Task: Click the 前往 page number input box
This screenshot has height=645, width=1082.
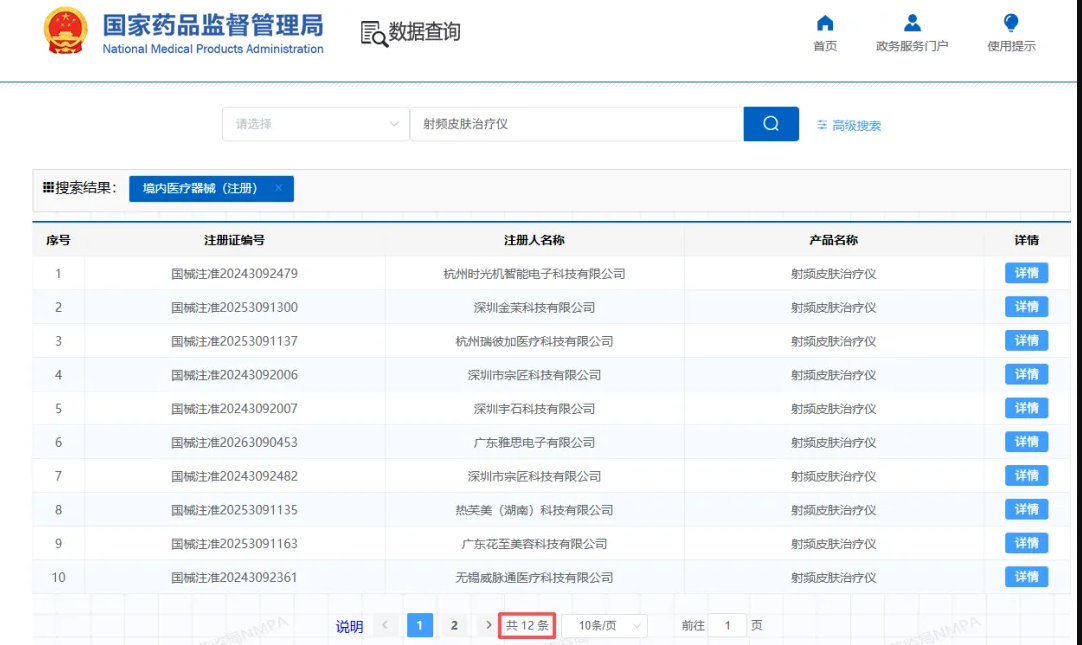Action: pos(728,626)
